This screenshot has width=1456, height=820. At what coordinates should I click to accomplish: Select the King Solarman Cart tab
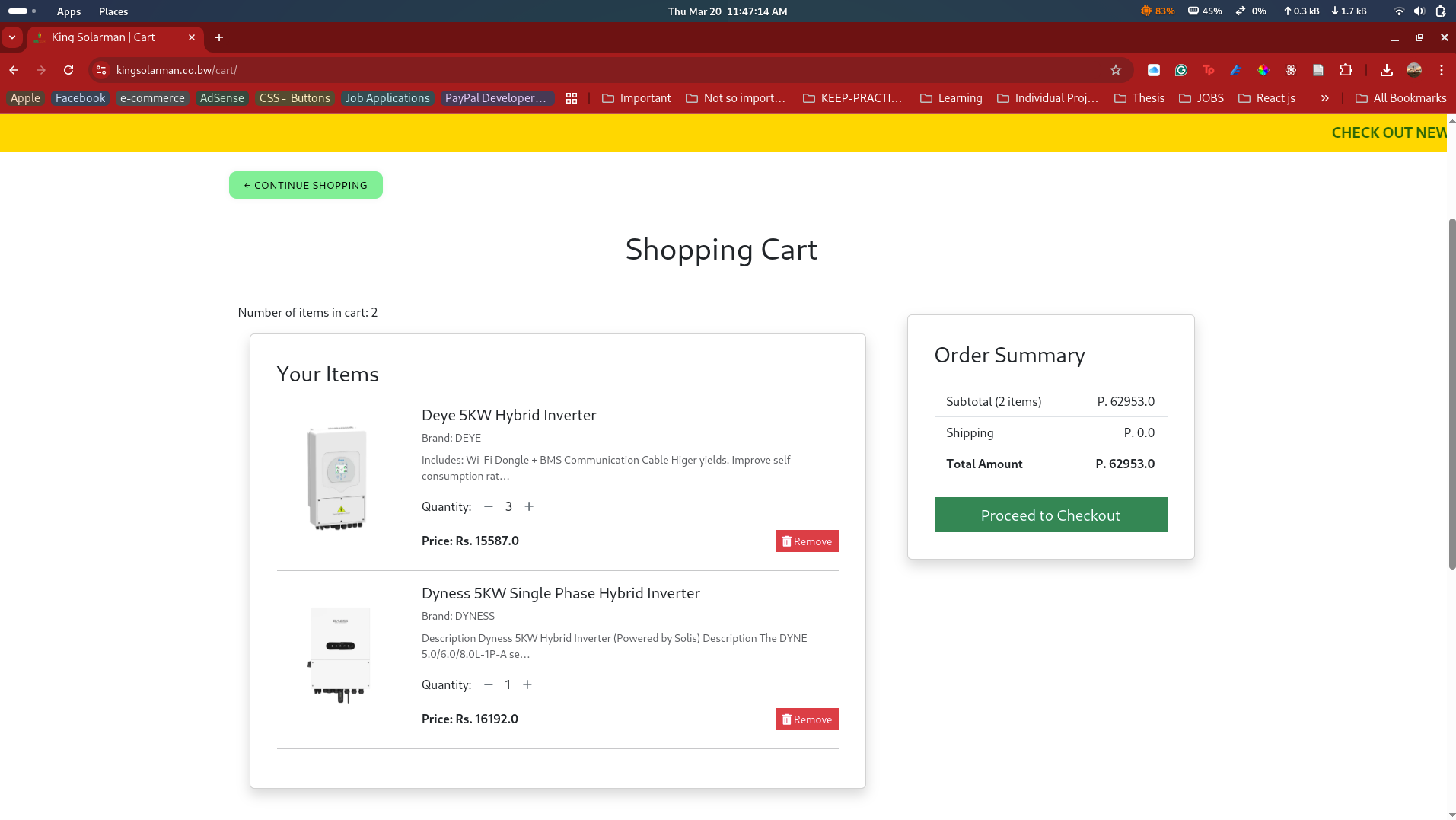click(x=107, y=37)
